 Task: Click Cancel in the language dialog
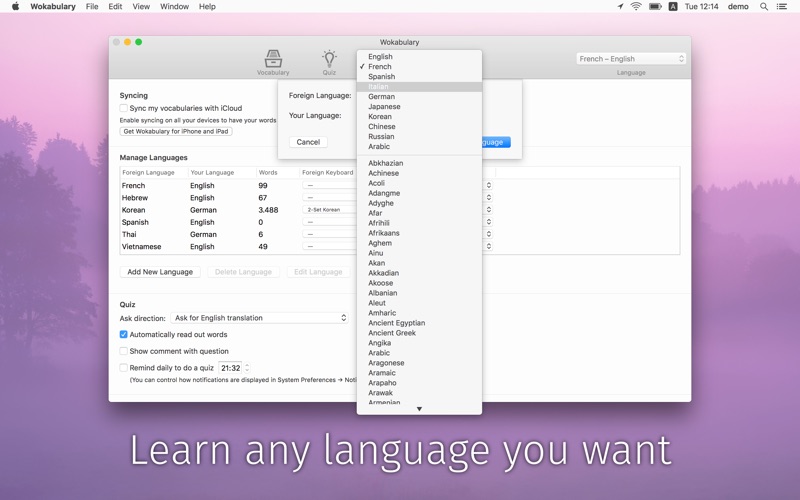point(308,142)
